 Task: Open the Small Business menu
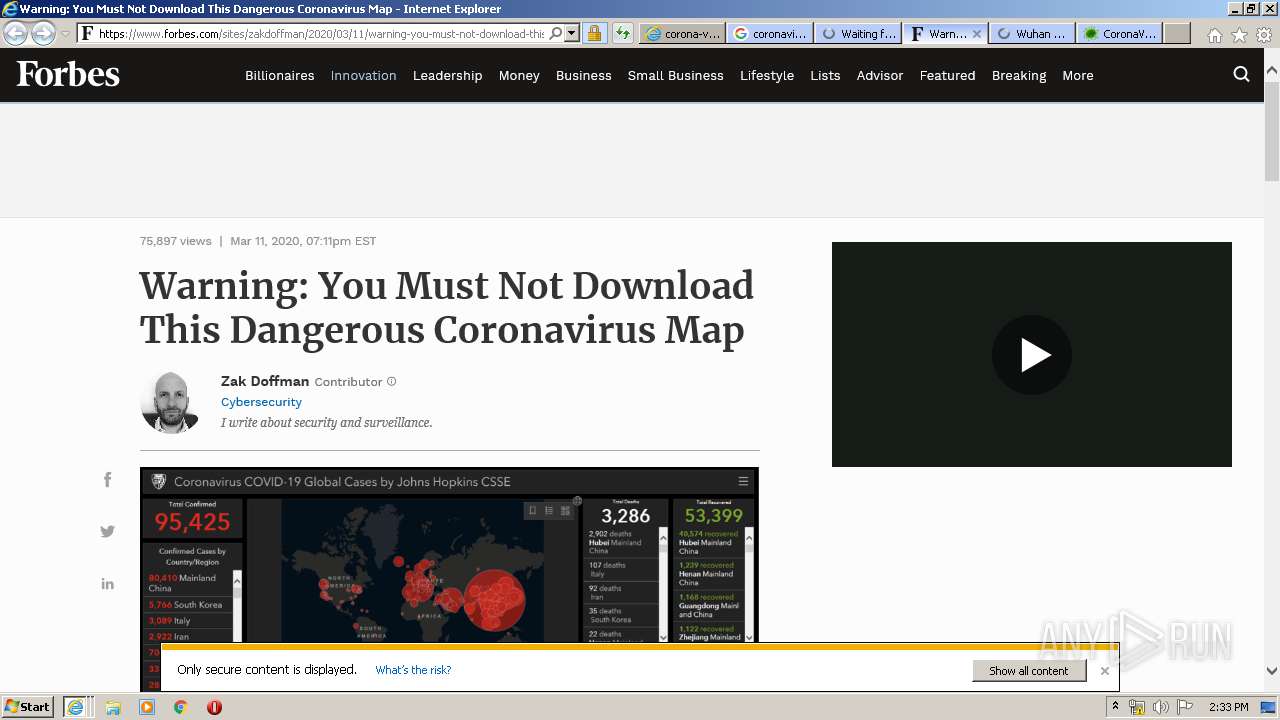tap(675, 75)
